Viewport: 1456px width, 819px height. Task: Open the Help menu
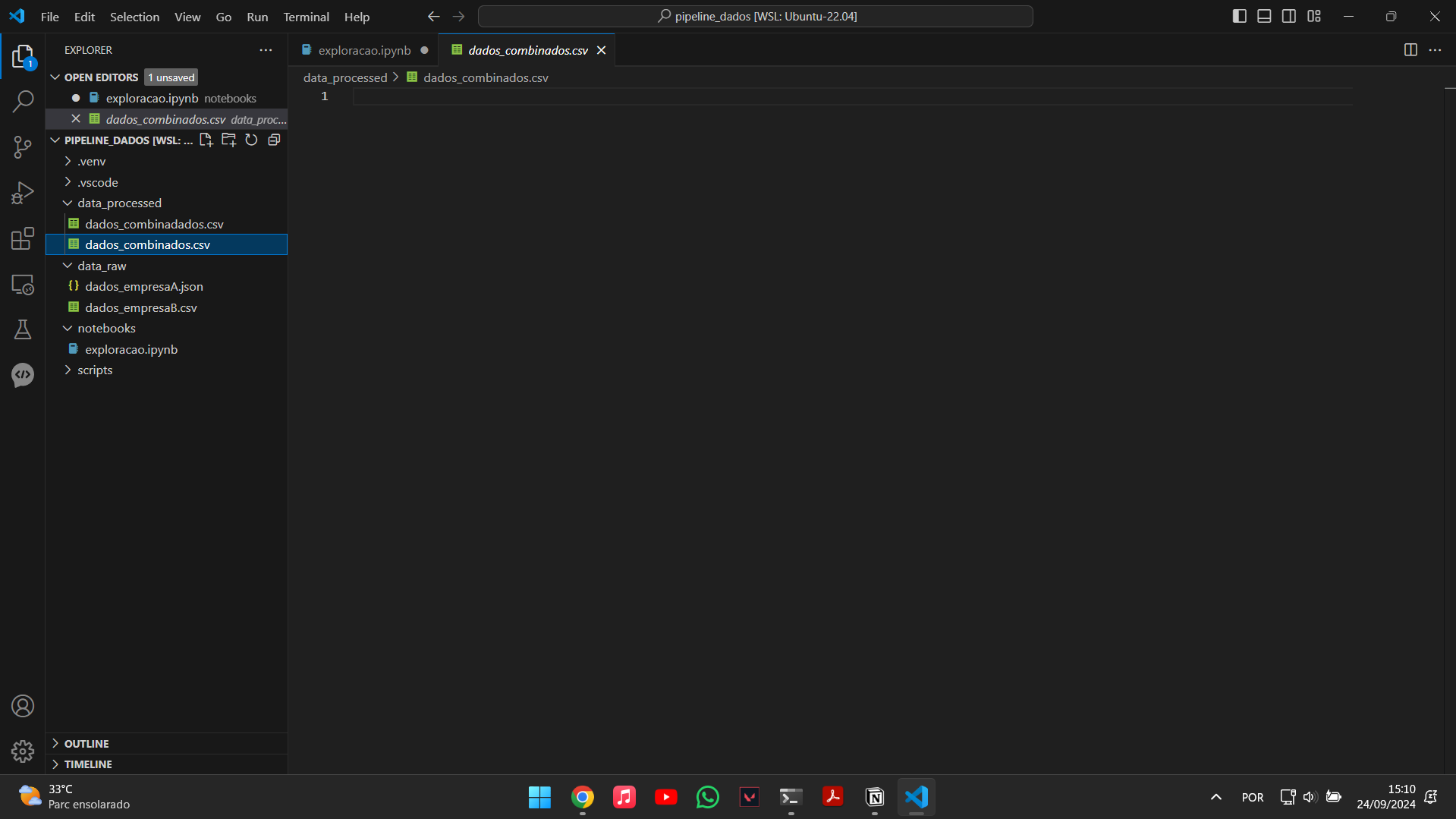click(x=357, y=17)
